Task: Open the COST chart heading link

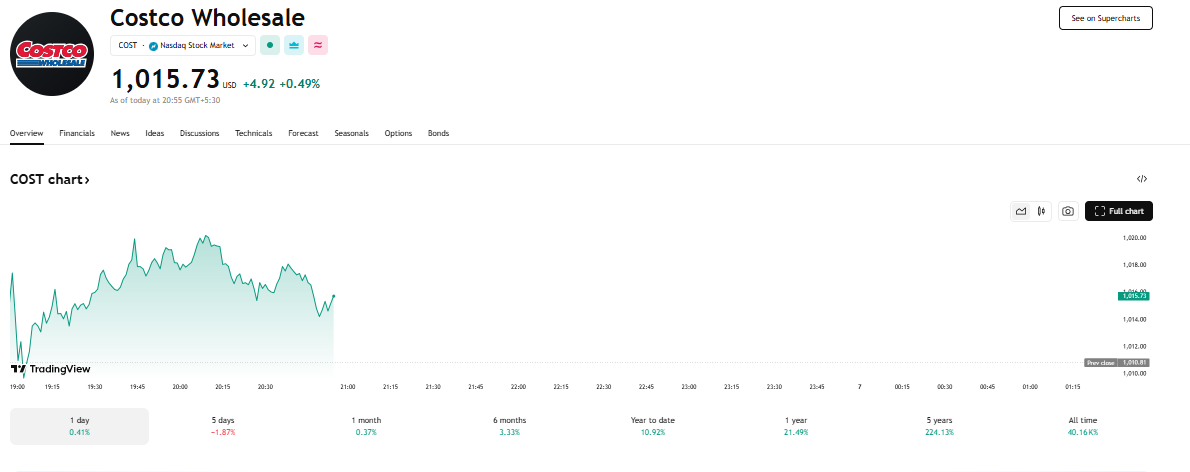Action: [x=50, y=180]
